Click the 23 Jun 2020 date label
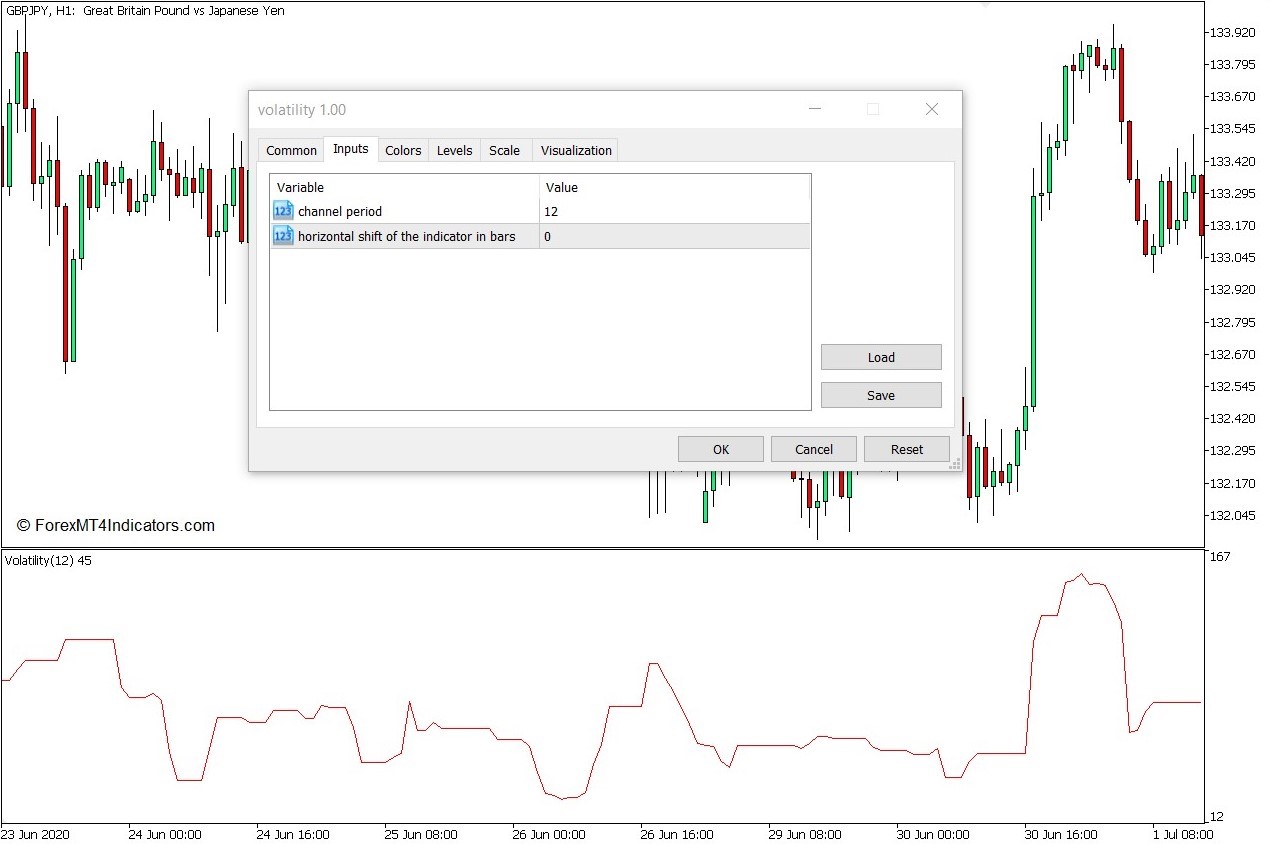The width and height of the screenshot is (1270, 844). coord(35,834)
